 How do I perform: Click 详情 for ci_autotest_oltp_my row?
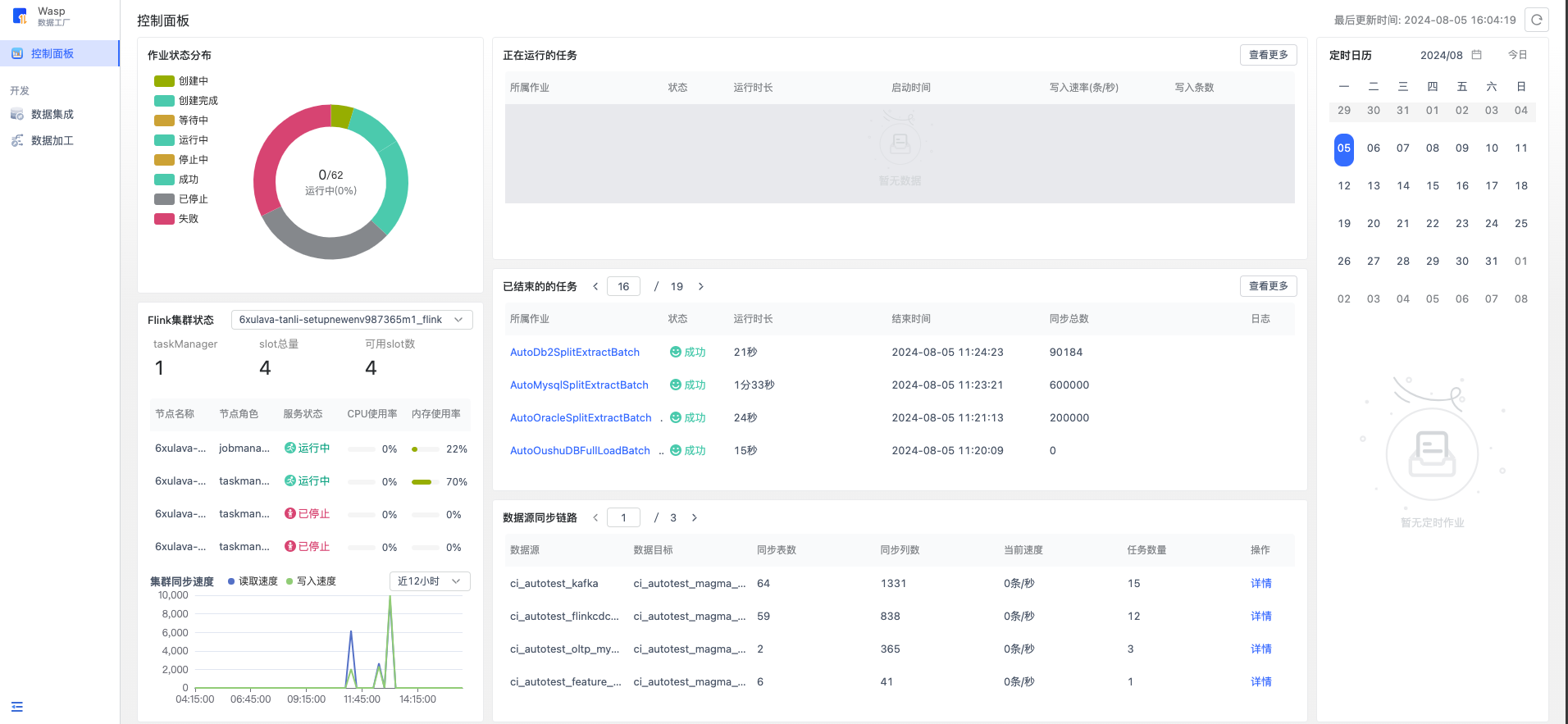[1261, 649]
